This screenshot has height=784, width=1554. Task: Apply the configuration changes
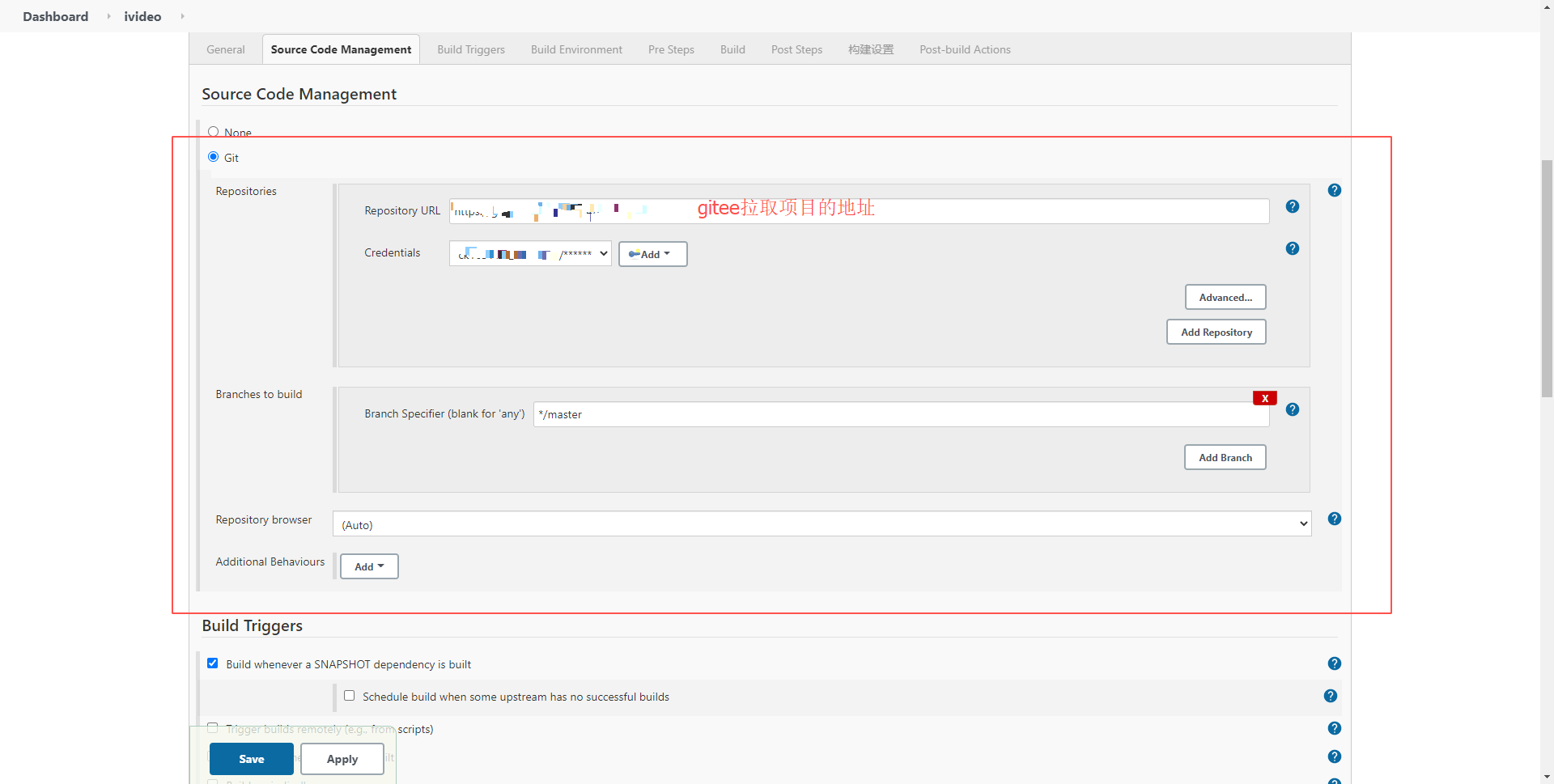[x=342, y=759]
